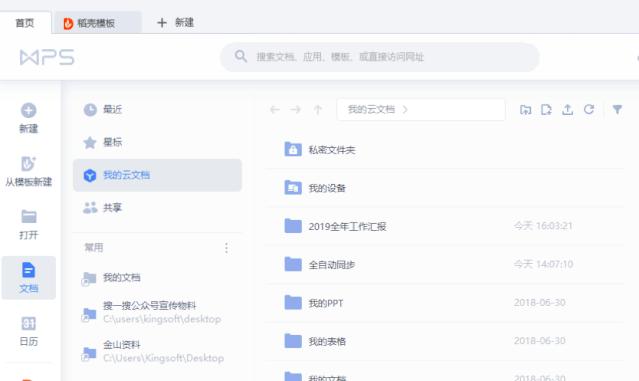Viewport: 639px width, 381px height.
Task: Open the 2019全年工作汇报 folder
Action: click(444, 226)
